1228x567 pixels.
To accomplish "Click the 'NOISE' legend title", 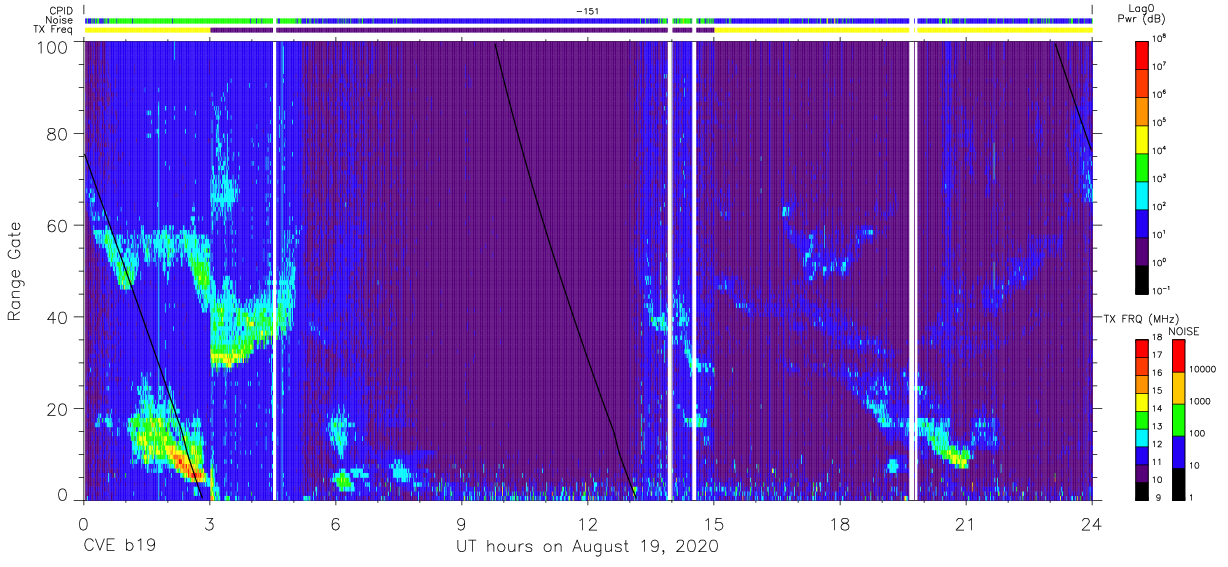I will (1183, 330).
